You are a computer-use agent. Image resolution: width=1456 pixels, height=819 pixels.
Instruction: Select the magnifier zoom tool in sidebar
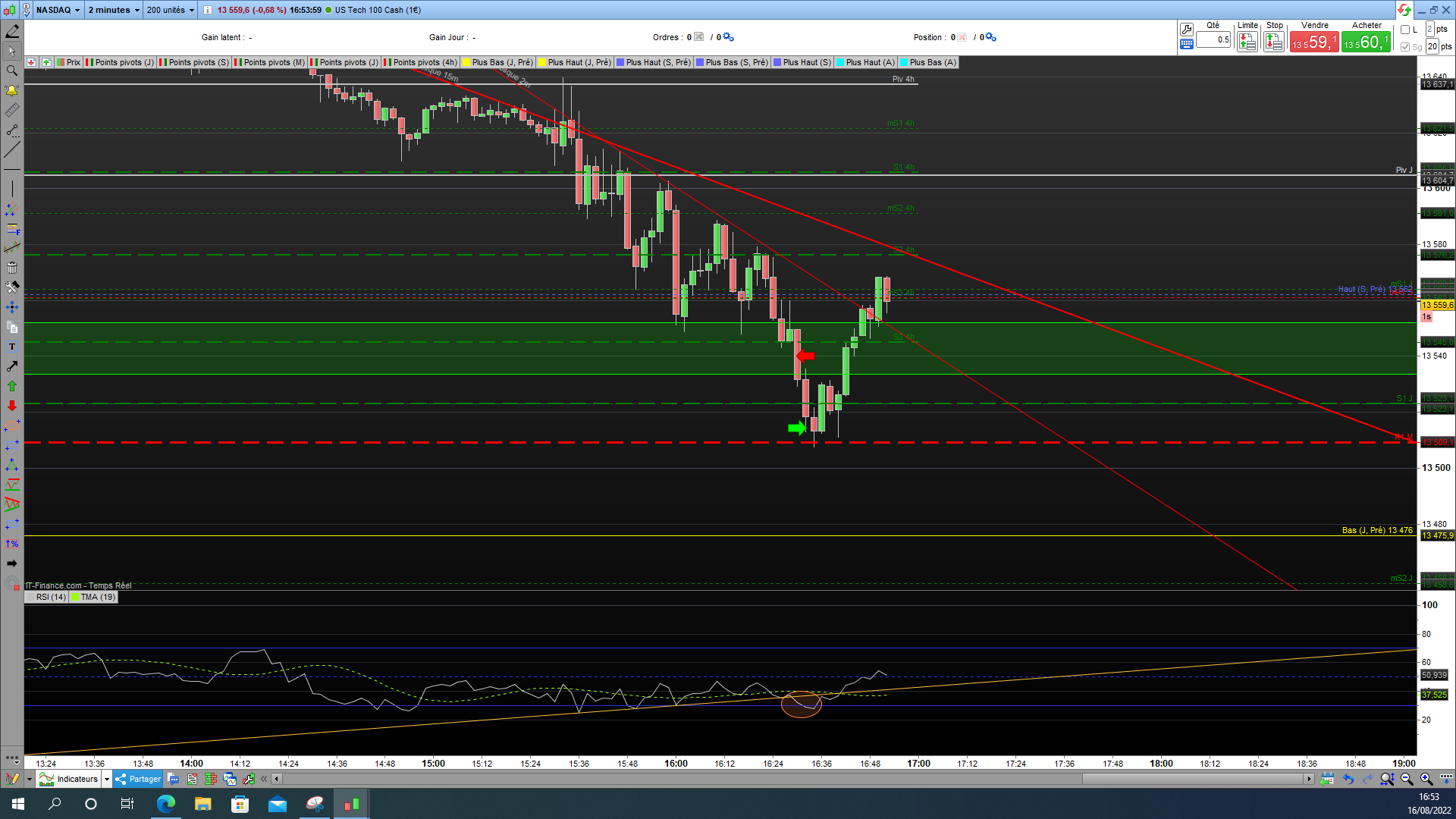pos(12,71)
